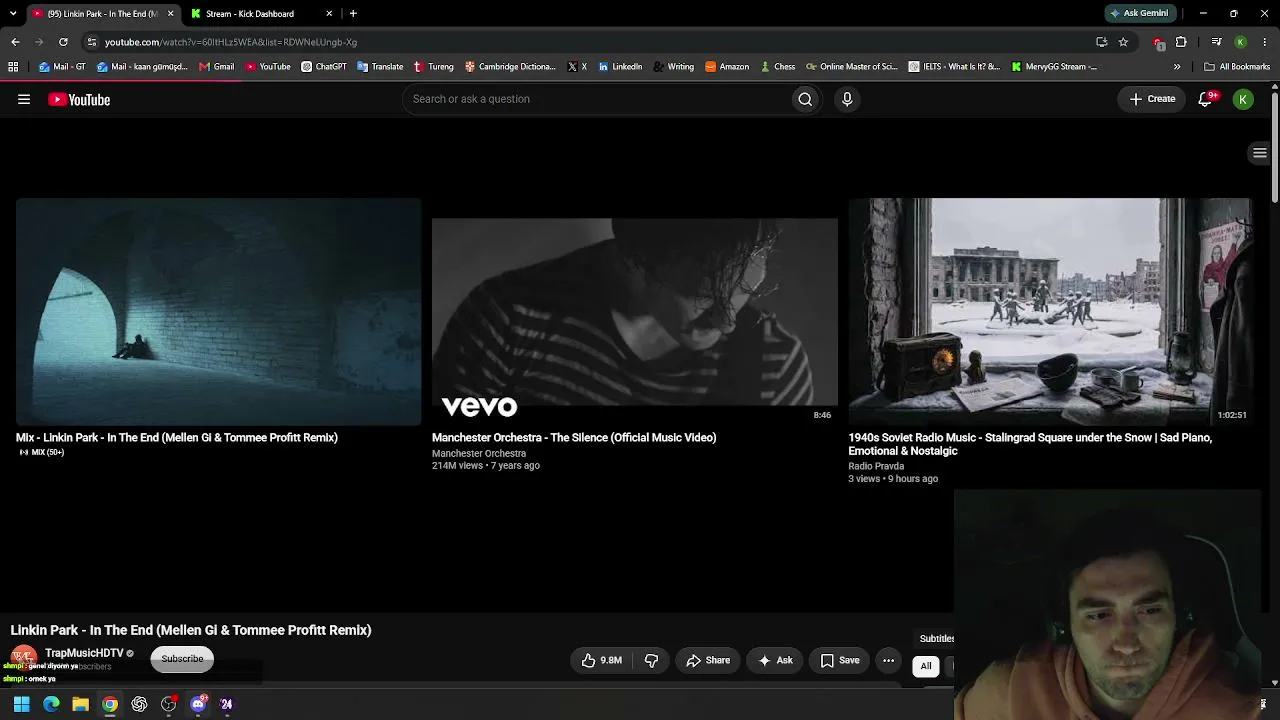The width and height of the screenshot is (1280, 720).
Task: Share the Linkin Park video
Action: click(x=708, y=660)
